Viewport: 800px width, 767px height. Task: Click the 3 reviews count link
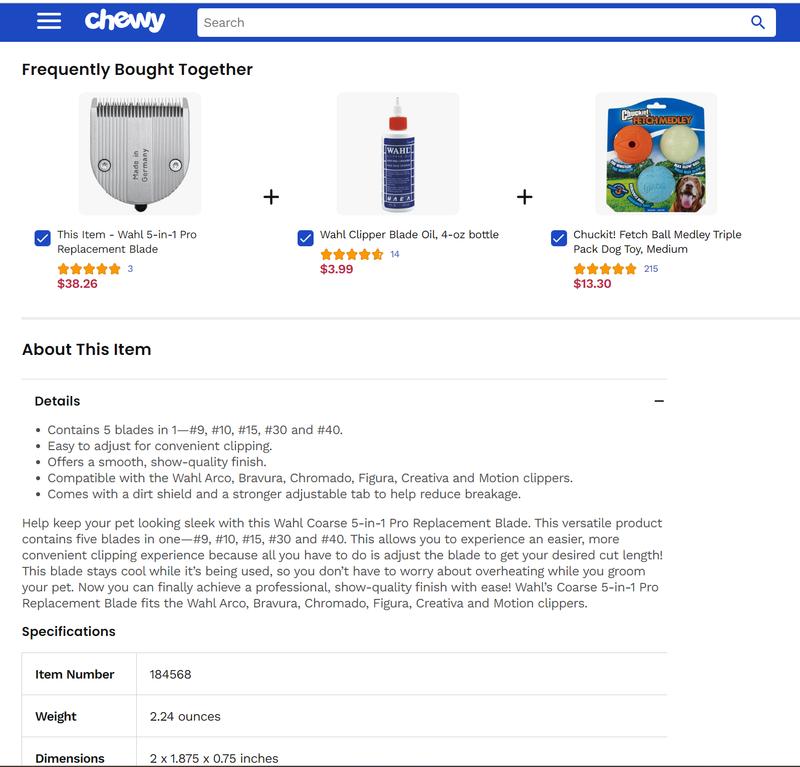(x=130, y=269)
